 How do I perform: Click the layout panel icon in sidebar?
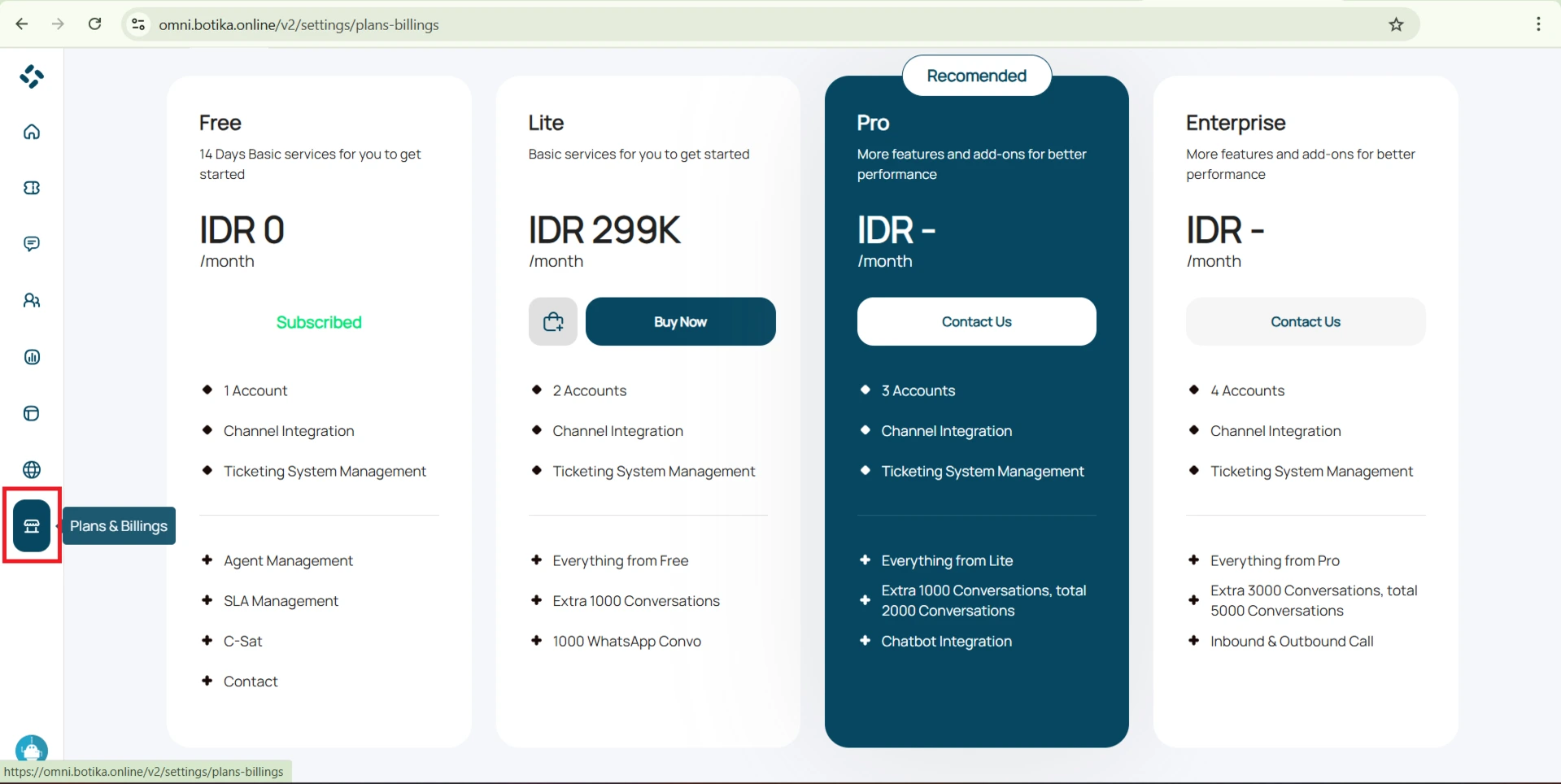pos(32,413)
